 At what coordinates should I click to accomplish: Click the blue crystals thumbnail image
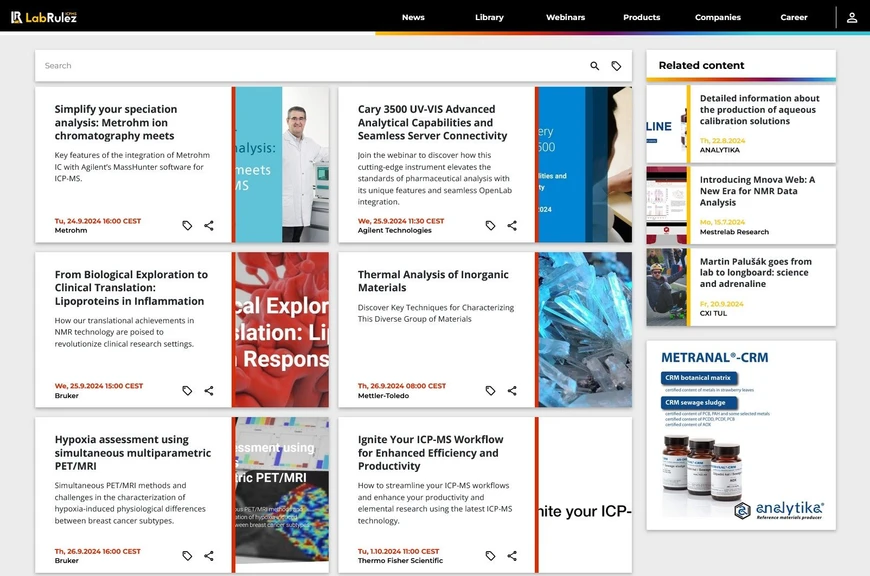(585, 330)
